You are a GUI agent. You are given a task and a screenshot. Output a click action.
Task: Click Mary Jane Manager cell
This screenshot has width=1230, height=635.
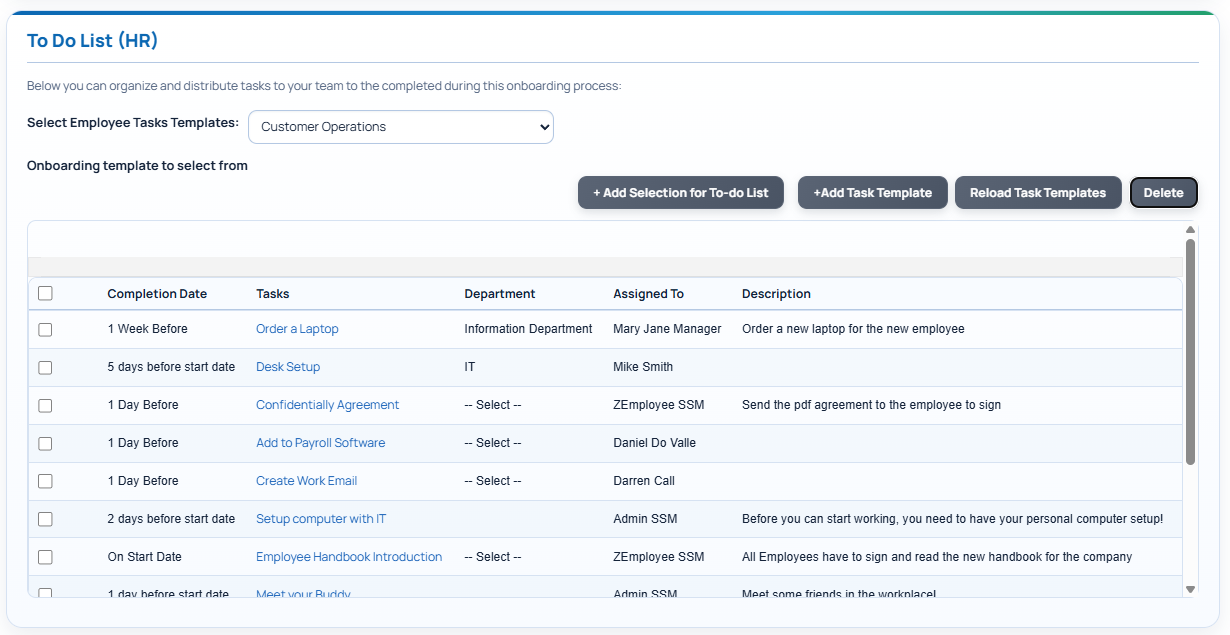(x=667, y=329)
